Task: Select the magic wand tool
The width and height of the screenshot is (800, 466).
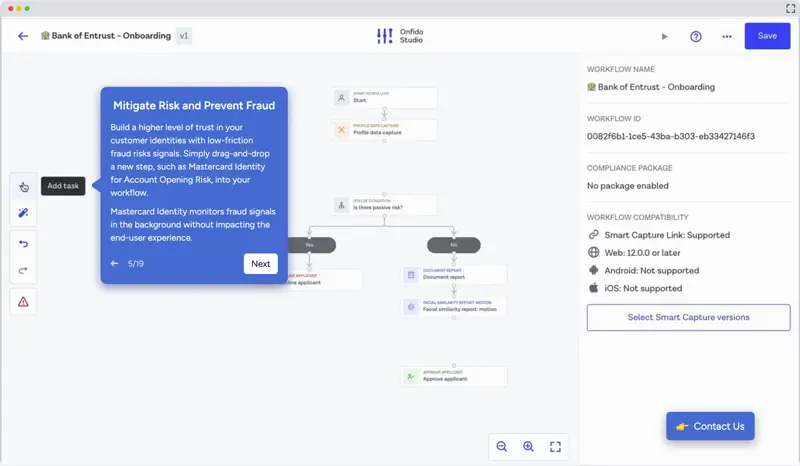Action: (23, 213)
